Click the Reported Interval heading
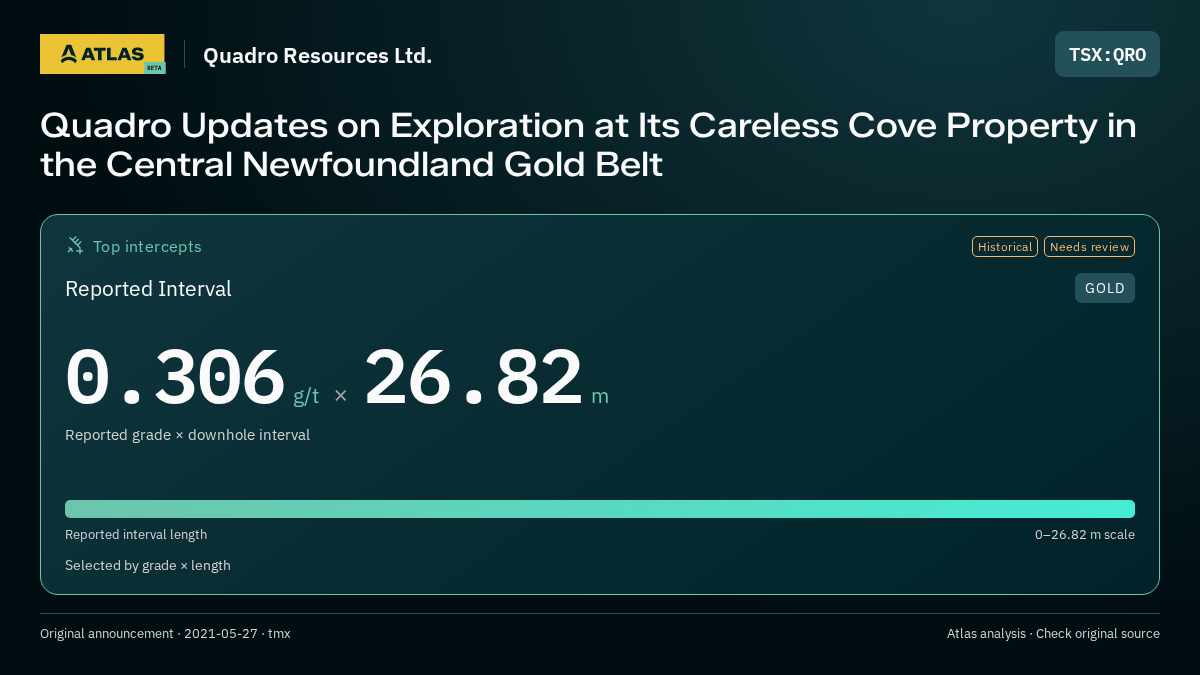This screenshot has width=1200, height=675. [148, 289]
